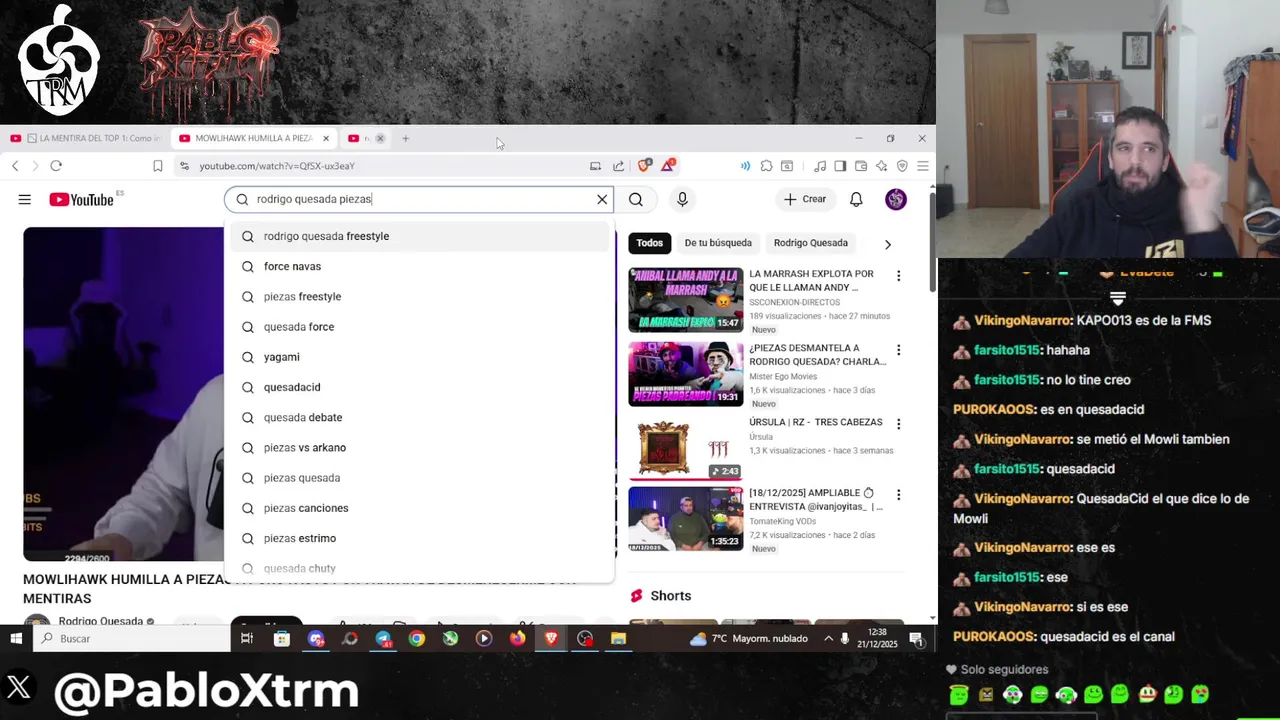Screen dimensions: 1280x720
Task: Open Windows Start menu
Action: click(16, 638)
